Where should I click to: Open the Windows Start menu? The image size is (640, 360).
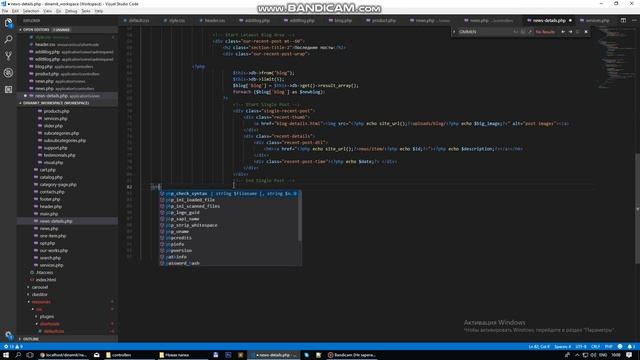(6, 355)
